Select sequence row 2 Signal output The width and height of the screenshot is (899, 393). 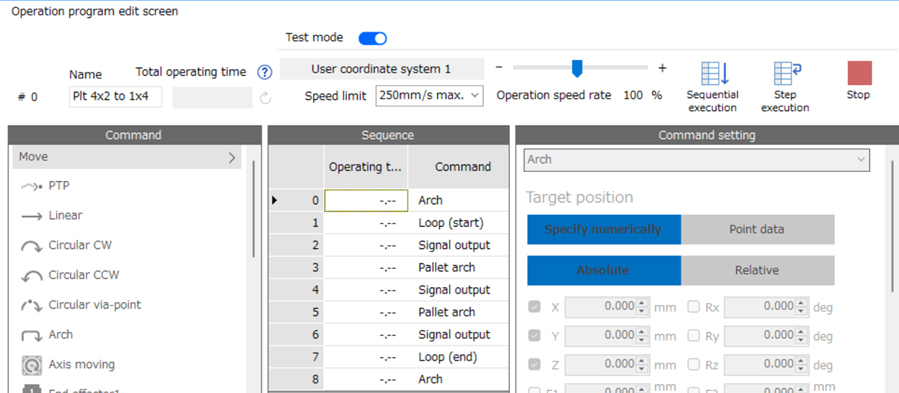click(389, 245)
